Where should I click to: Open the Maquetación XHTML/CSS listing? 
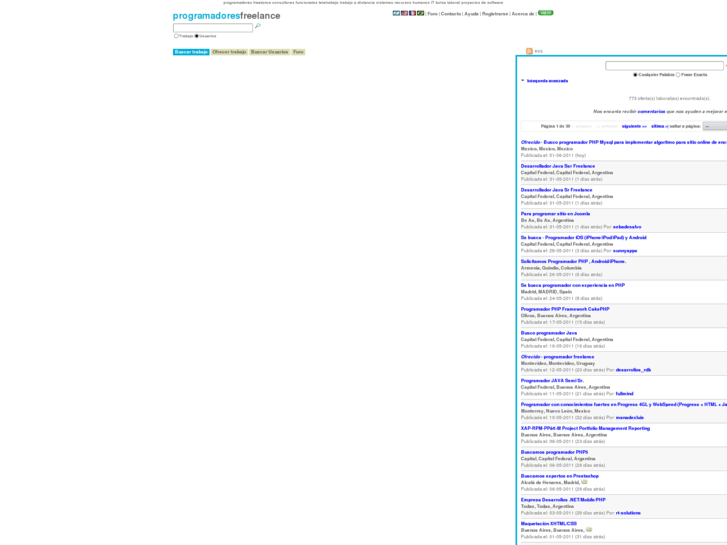[x=548, y=524]
